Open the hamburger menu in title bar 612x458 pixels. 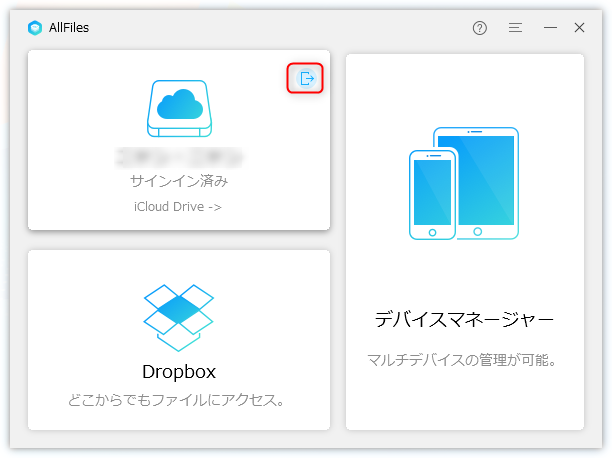pos(515,28)
